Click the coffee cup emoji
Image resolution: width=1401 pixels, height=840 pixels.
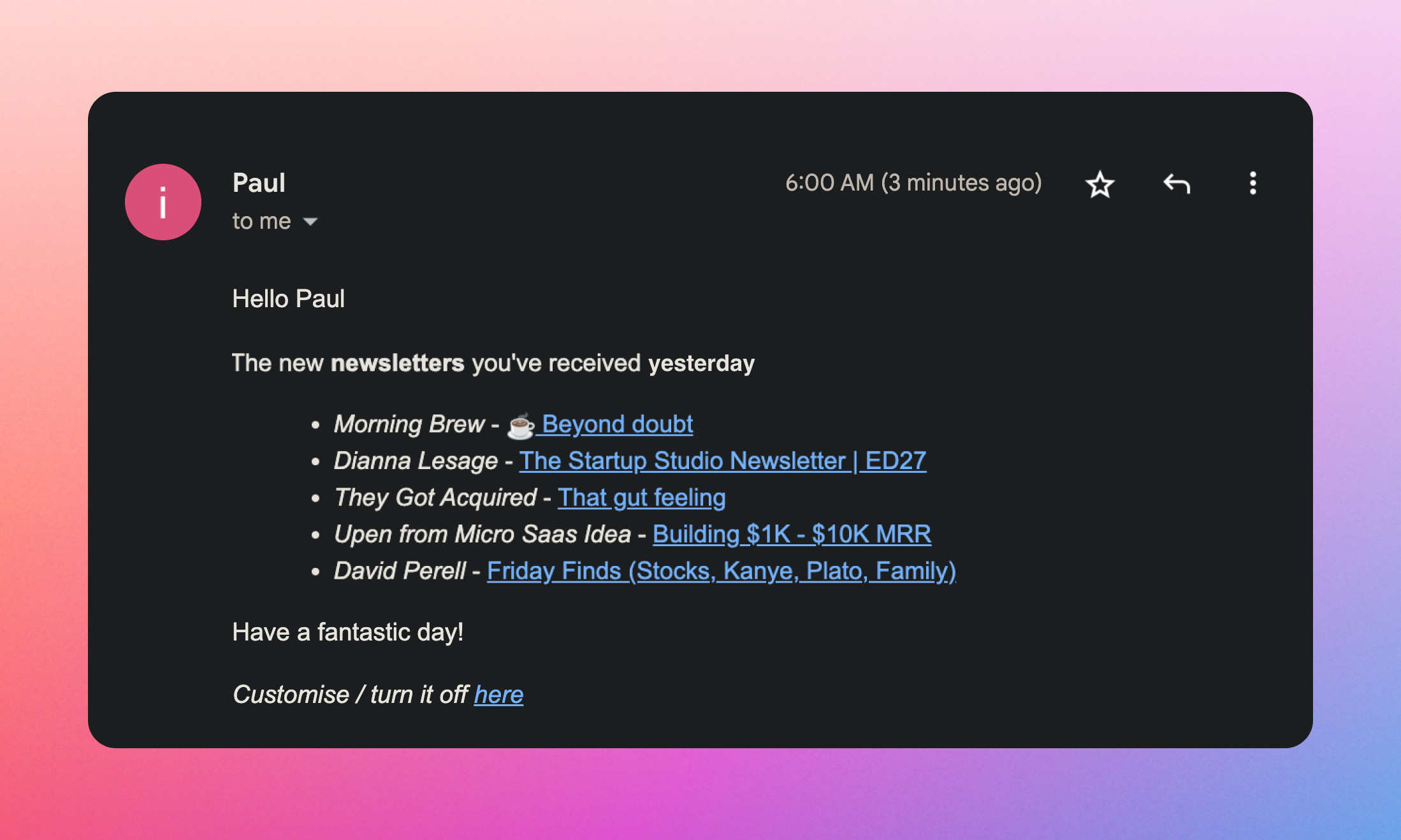point(520,426)
